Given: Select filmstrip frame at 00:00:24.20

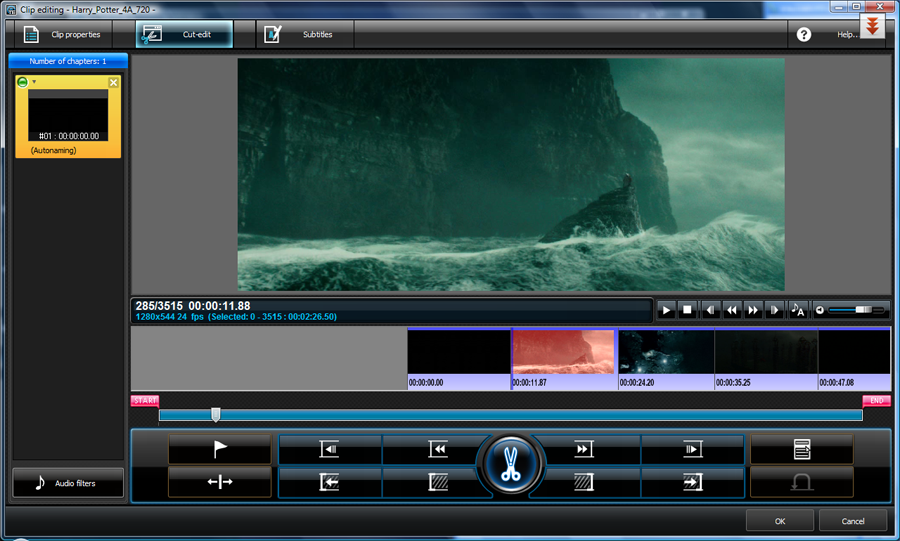Looking at the screenshot, I should pos(666,359).
